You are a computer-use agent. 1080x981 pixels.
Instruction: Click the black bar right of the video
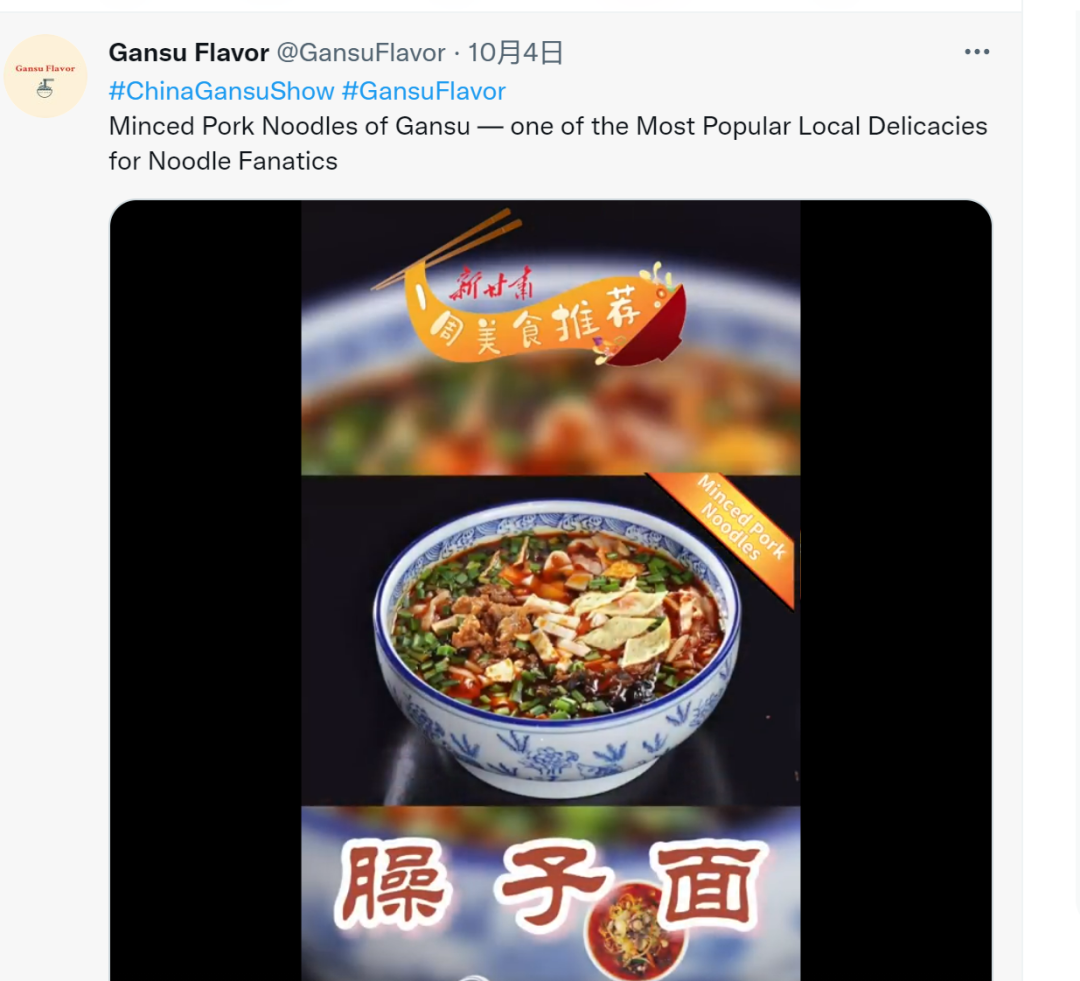895,590
